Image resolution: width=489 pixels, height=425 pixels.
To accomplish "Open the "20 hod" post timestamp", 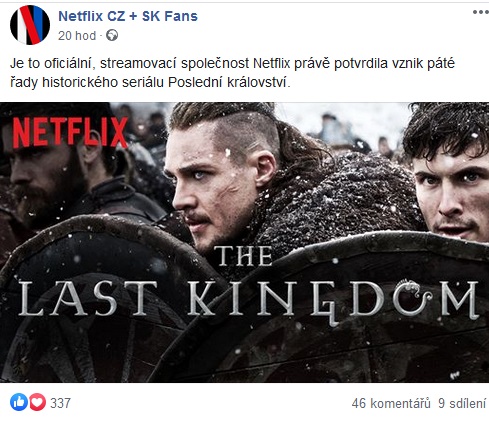I will pos(77,36).
